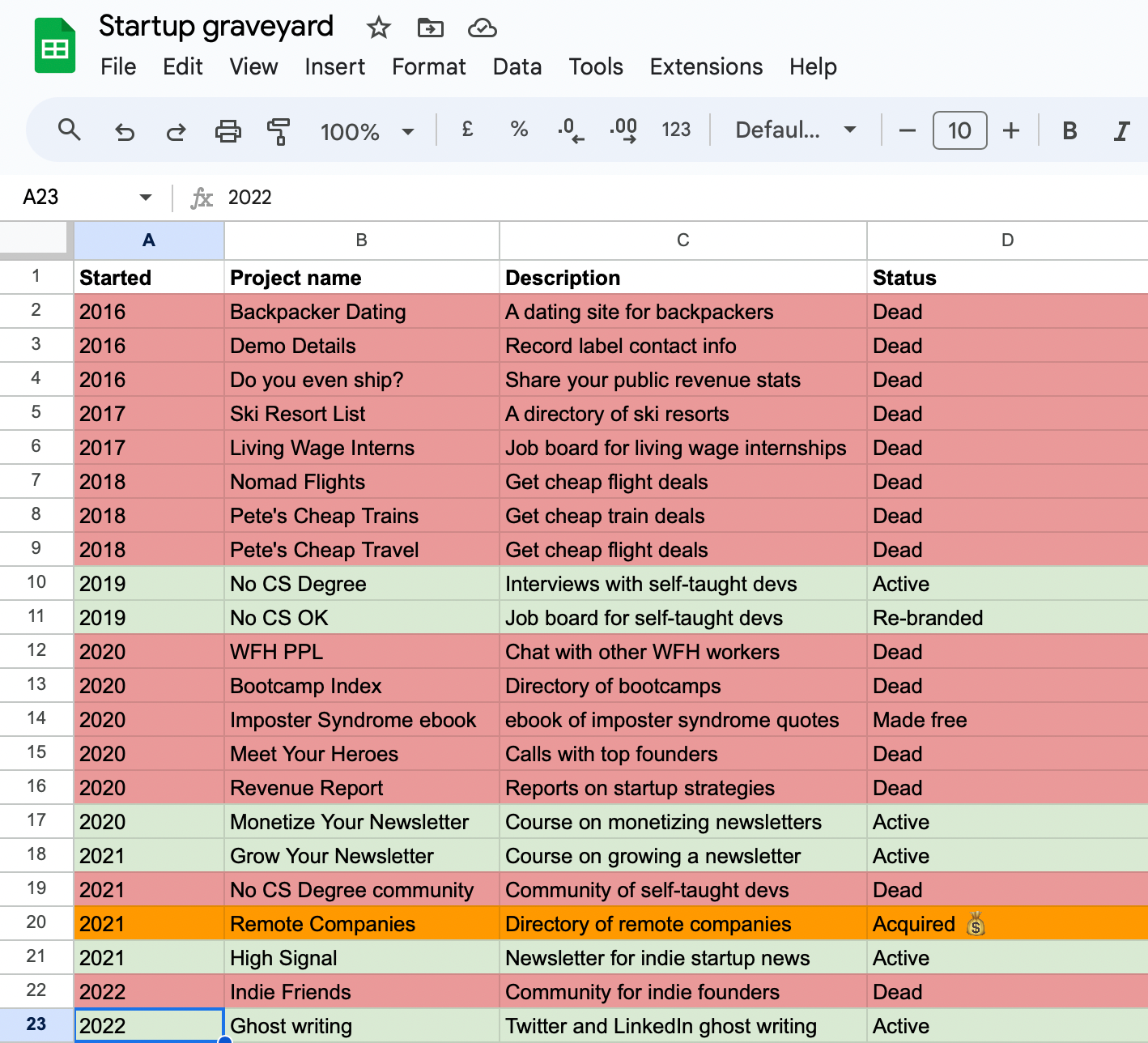
Task: Open the Format menu
Action: 428,67
